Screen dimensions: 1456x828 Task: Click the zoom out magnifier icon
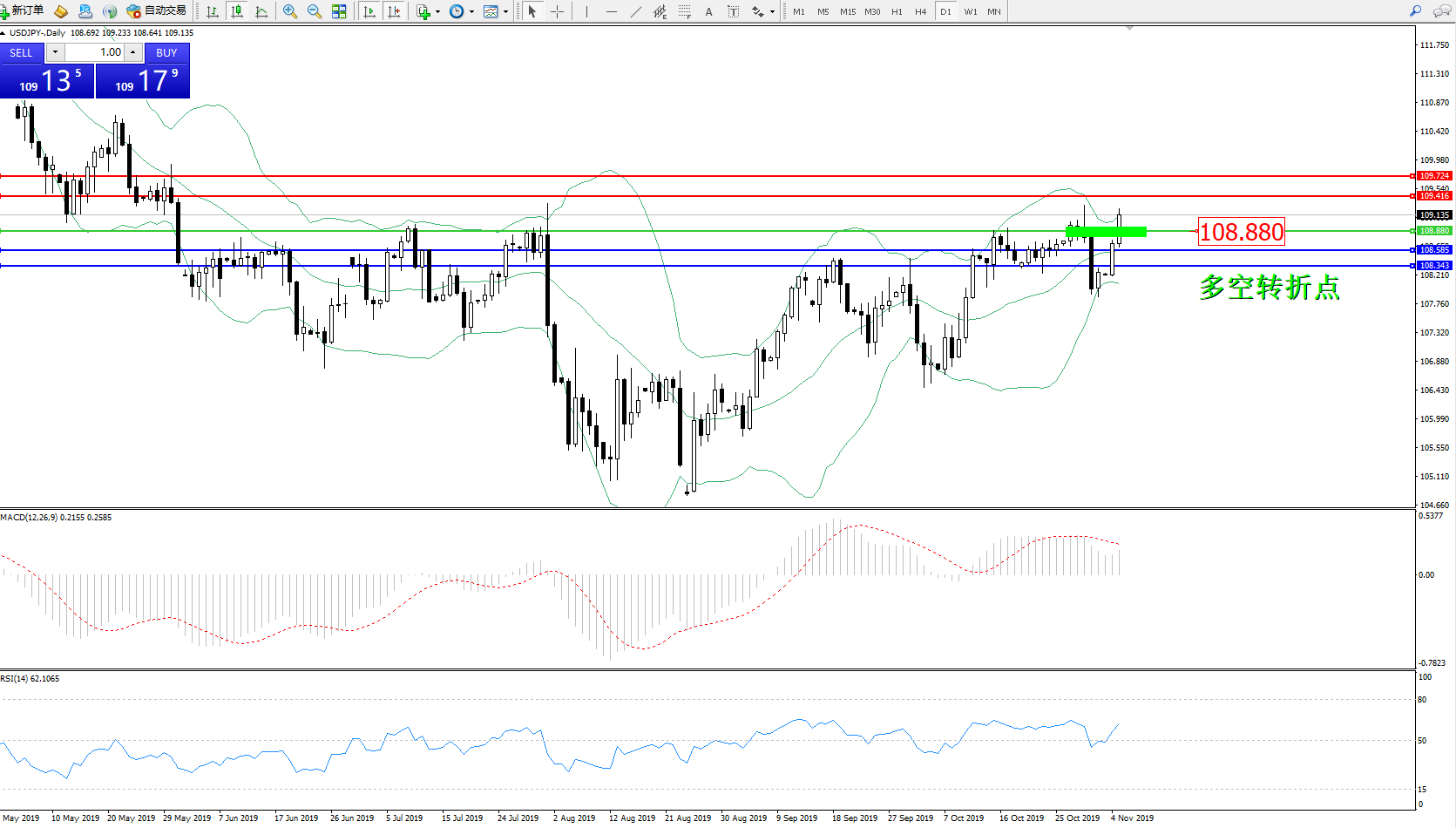click(x=314, y=11)
